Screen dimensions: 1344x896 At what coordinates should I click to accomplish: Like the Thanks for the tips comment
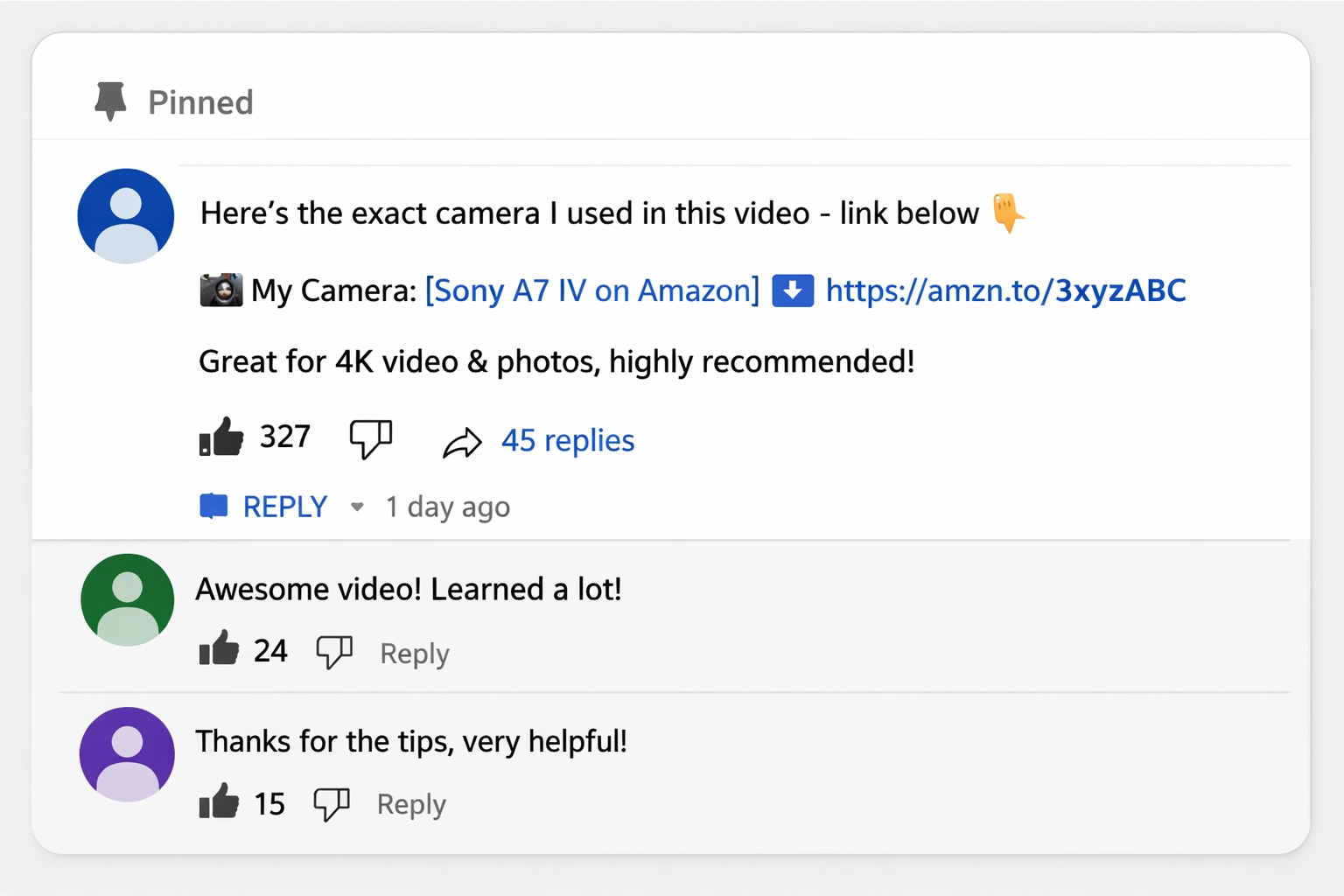[219, 801]
